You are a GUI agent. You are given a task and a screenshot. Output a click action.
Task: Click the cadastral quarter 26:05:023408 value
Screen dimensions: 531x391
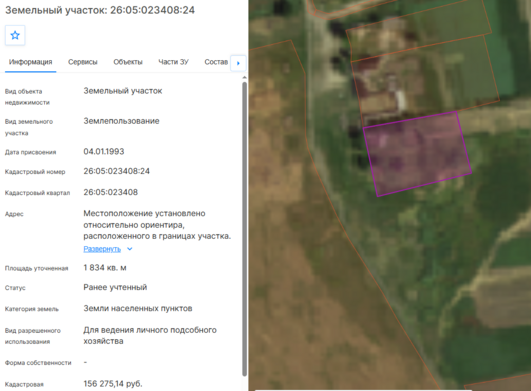click(111, 192)
